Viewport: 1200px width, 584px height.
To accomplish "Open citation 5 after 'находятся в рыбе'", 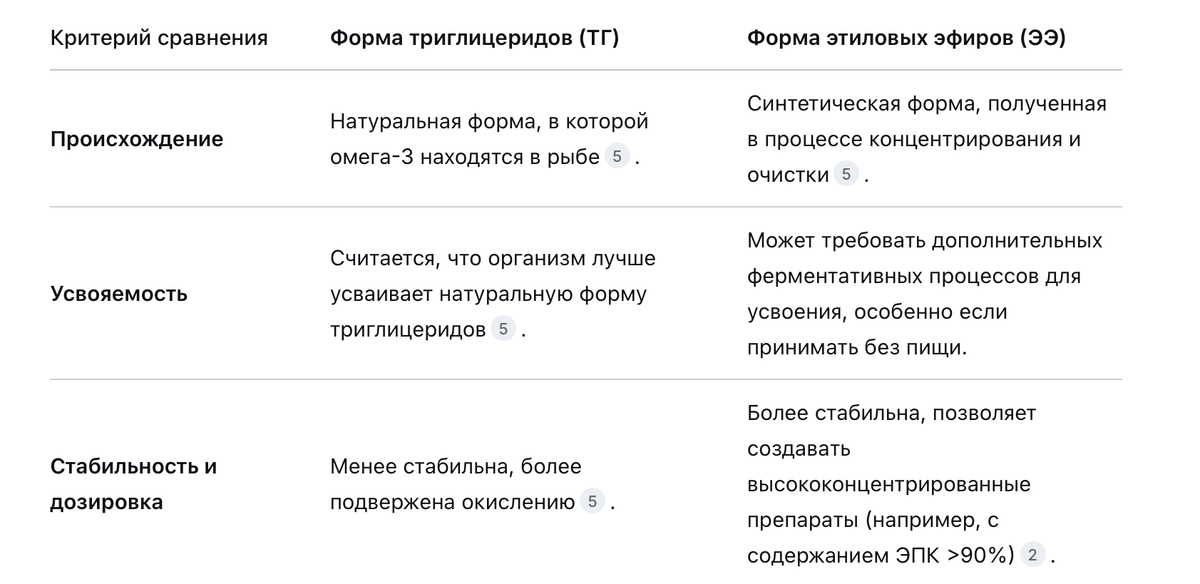I will point(617,157).
